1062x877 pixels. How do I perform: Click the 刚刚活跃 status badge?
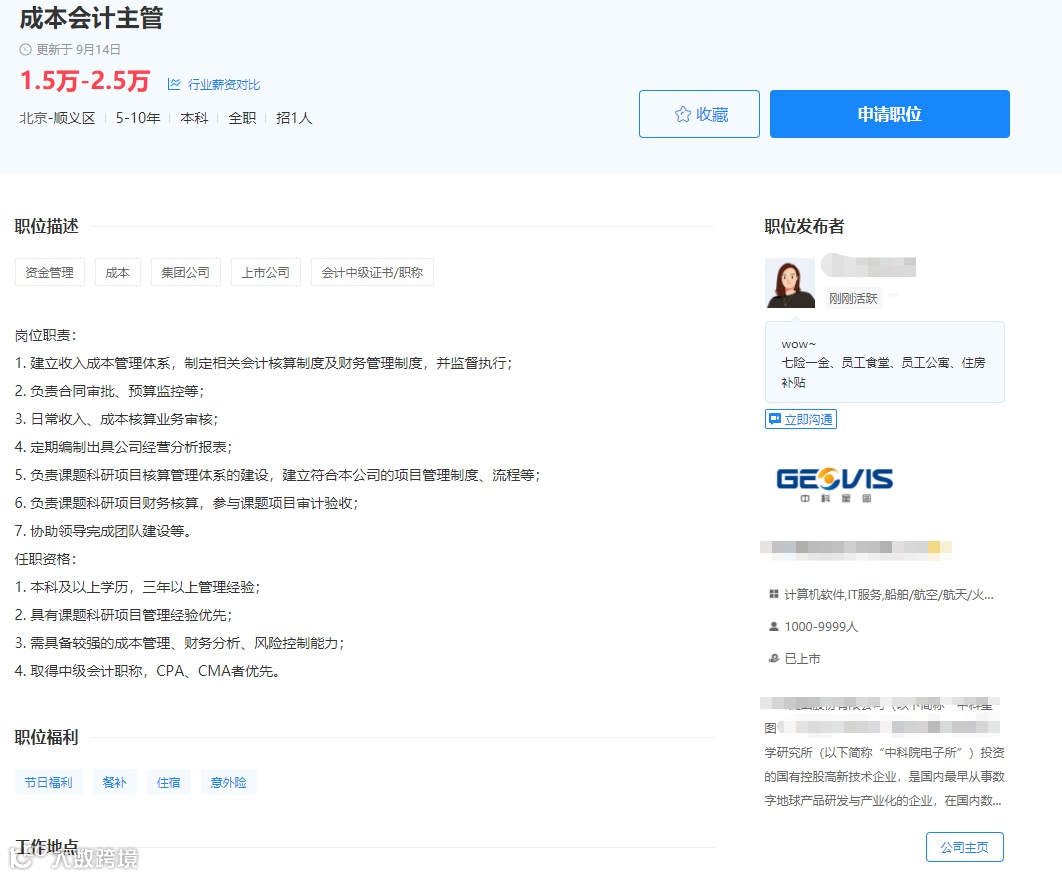[x=853, y=299]
